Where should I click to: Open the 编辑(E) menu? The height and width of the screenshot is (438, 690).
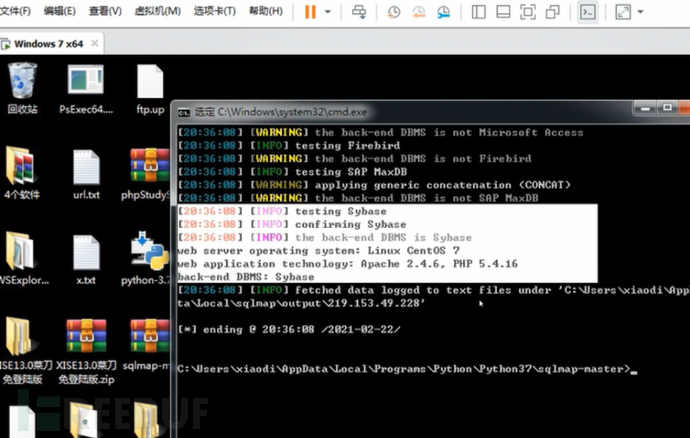(x=59, y=11)
